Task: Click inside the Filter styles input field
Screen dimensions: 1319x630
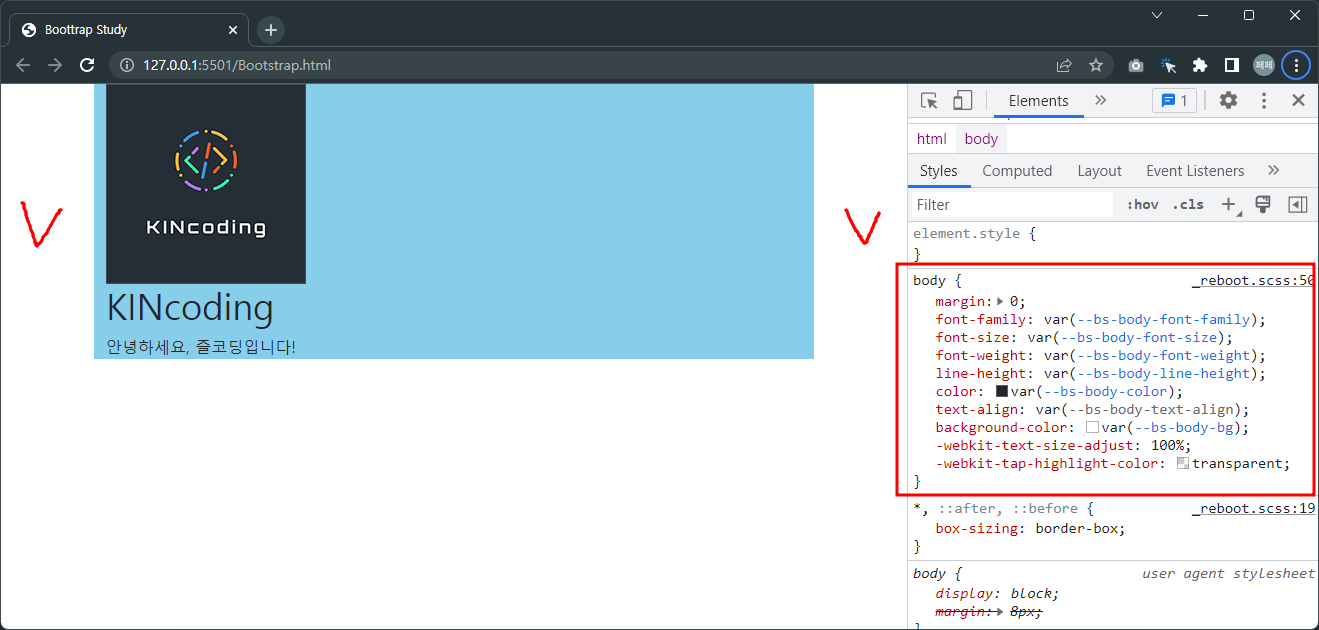Action: (x=1000, y=204)
